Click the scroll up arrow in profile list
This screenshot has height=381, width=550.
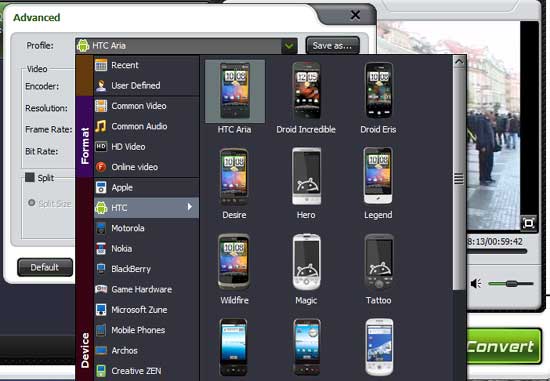[x=459, y=62]
